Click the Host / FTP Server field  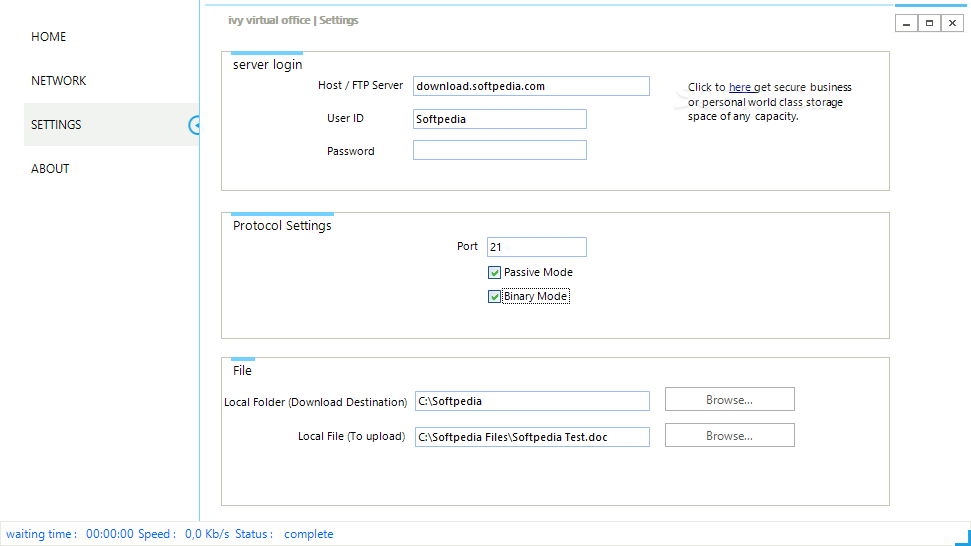531,86
